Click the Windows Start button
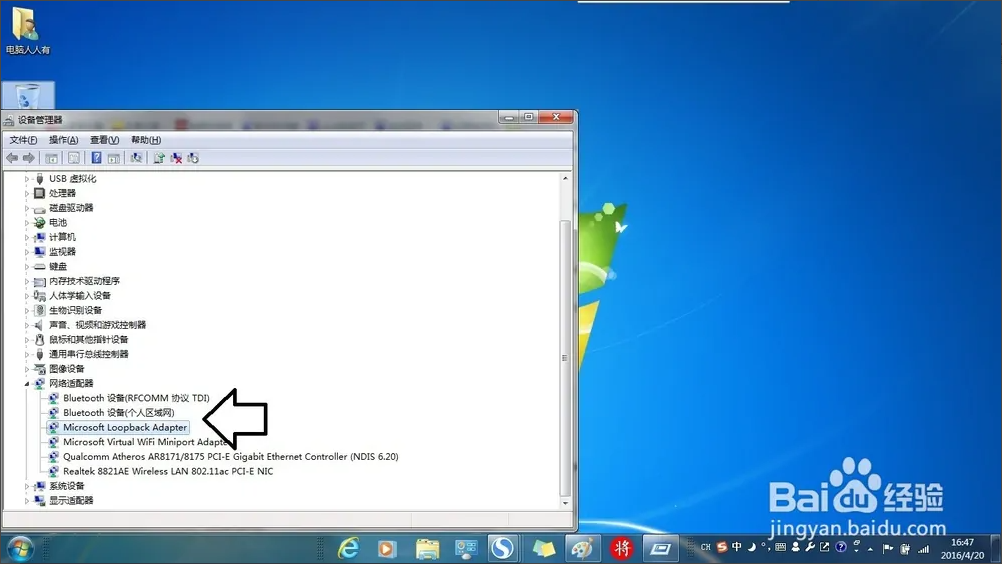 [x=19, y=548]
